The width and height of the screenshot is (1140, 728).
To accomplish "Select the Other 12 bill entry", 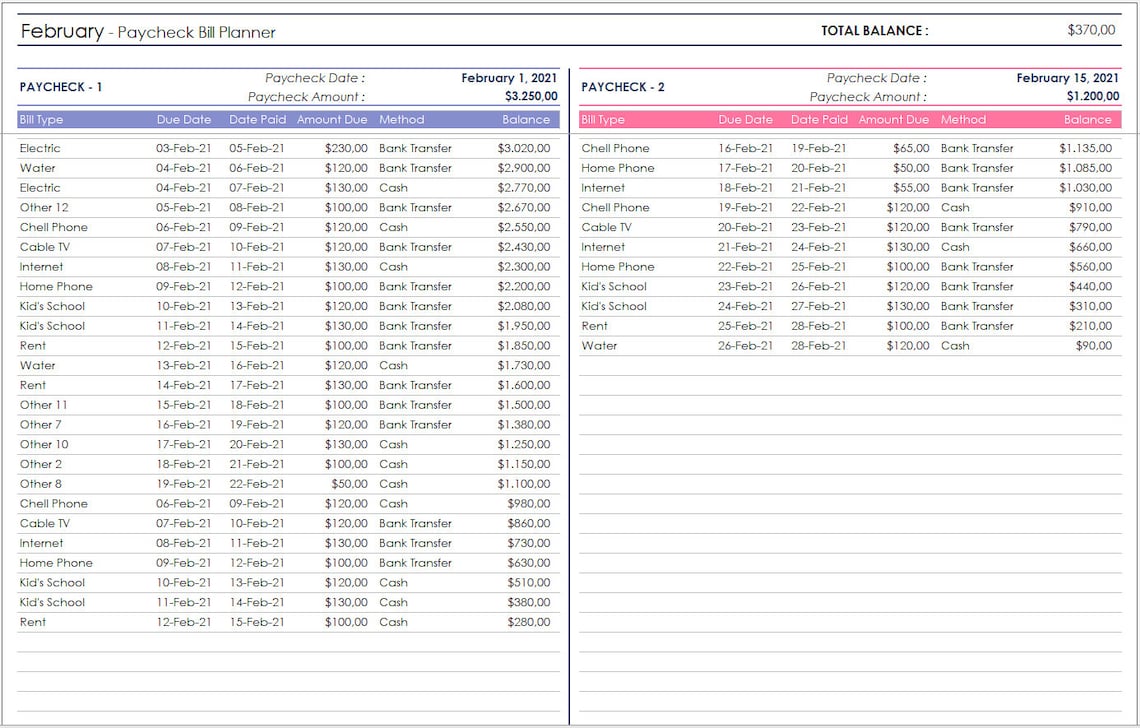I will [x=43, y=207].
